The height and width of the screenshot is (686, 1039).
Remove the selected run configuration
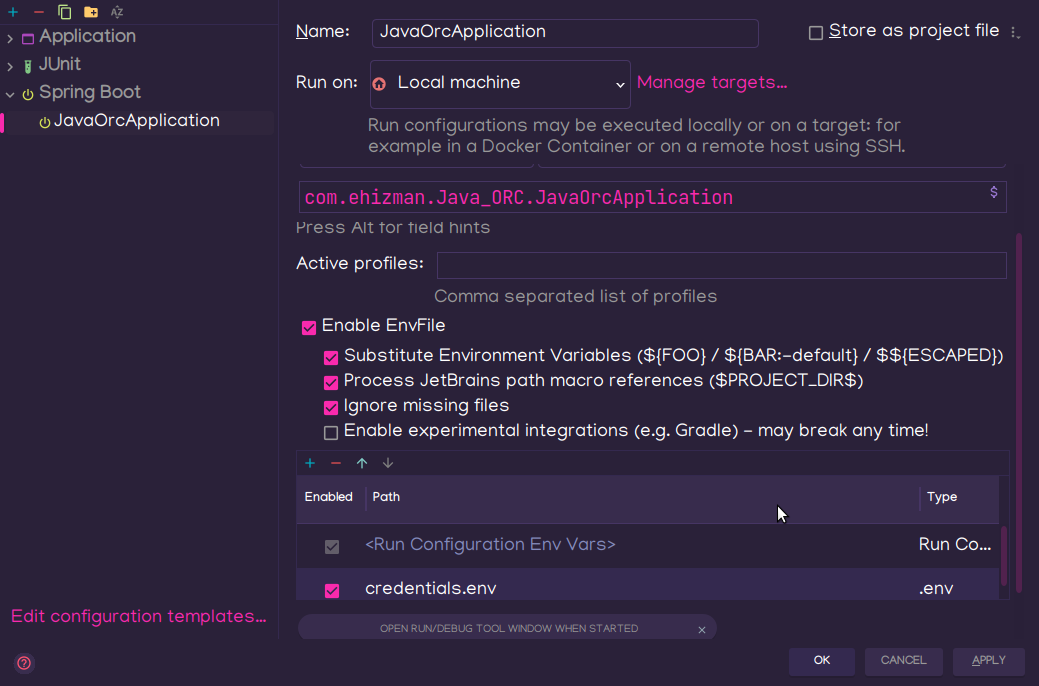point(38,12)
